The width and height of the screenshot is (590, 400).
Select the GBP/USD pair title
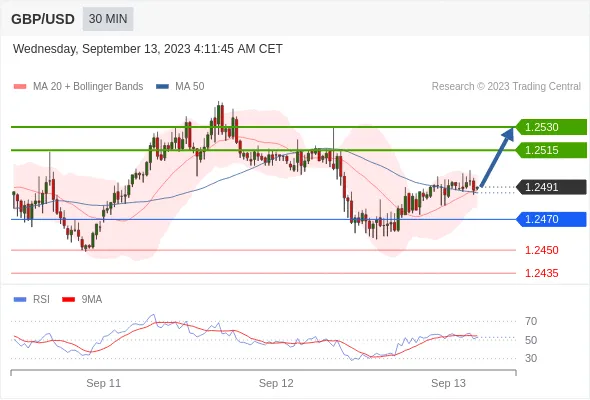click(x=43, y=19)
